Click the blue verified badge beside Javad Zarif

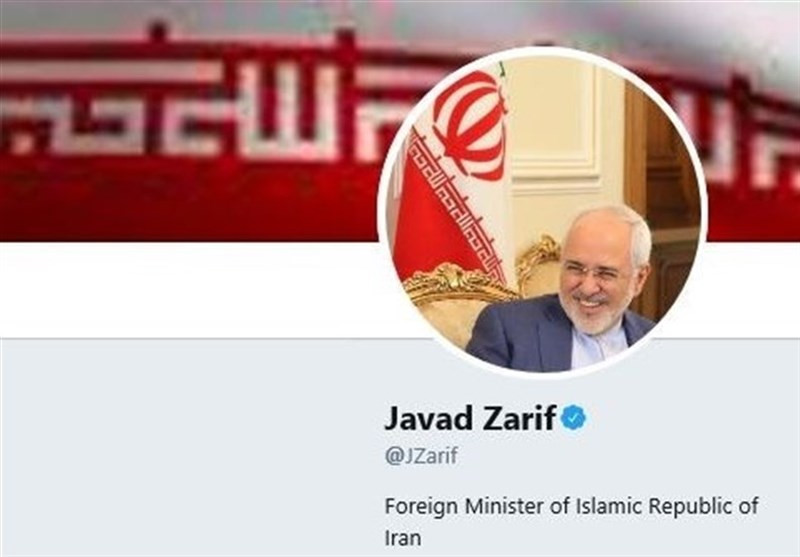coord(573,417)
